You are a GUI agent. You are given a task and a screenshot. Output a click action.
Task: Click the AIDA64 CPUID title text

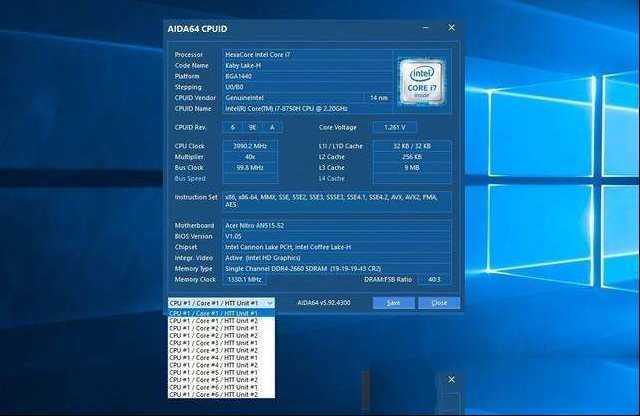point(197,29)
